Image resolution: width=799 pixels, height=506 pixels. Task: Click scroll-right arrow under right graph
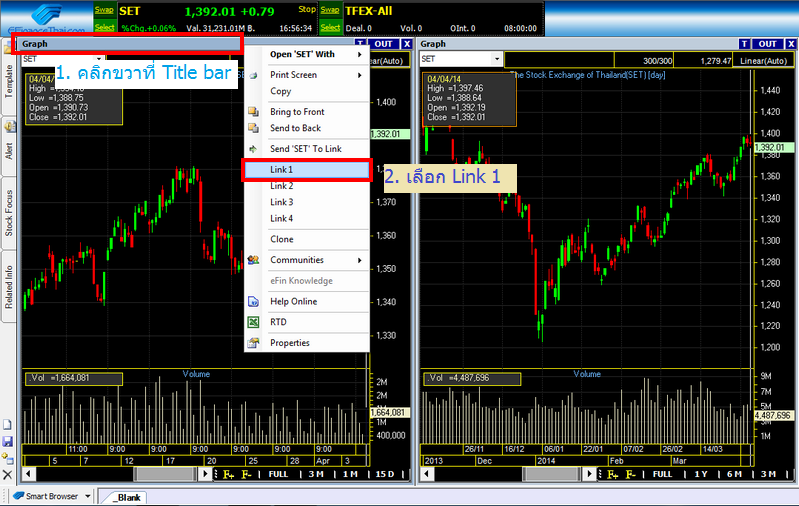tap(590, 474)
